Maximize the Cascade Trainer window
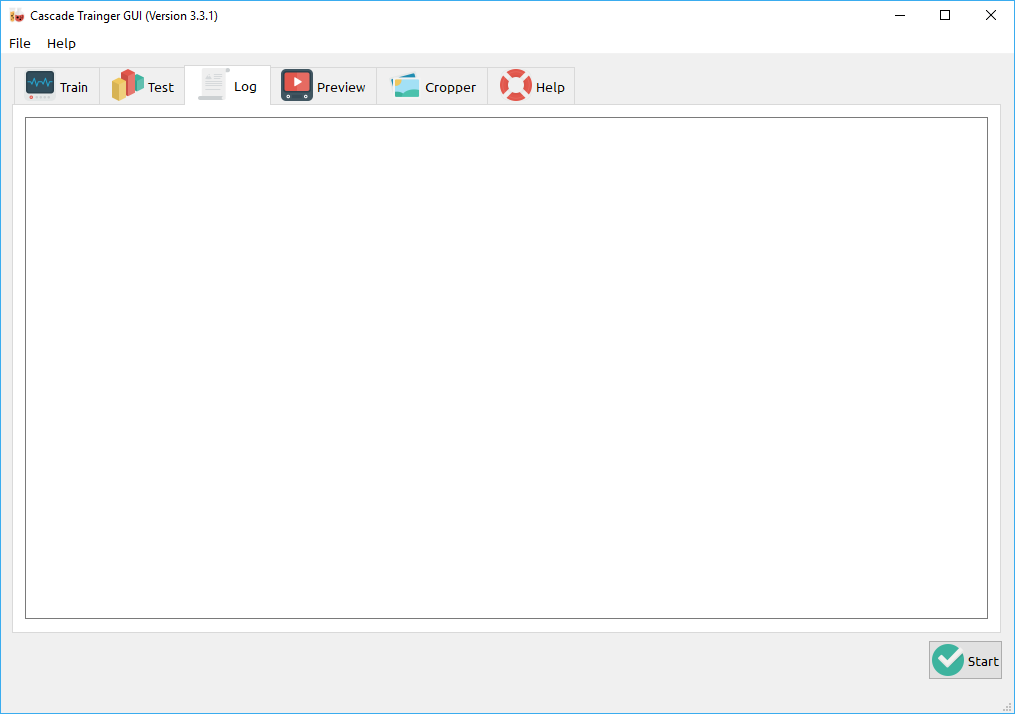This screenshot has width=1015, height=714. click(x=945, y=15)
